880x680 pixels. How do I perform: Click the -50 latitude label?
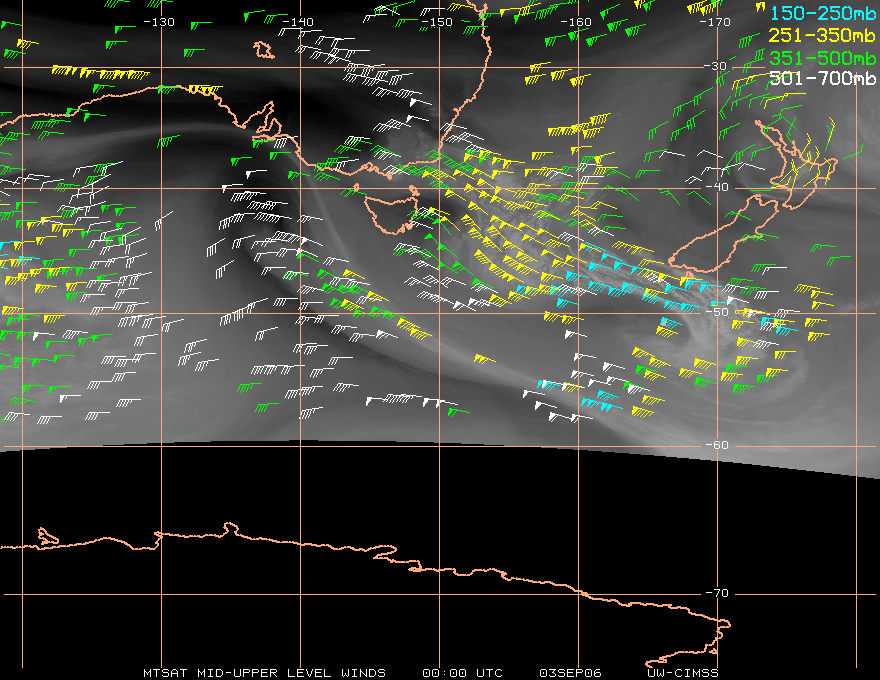point(717,312)
